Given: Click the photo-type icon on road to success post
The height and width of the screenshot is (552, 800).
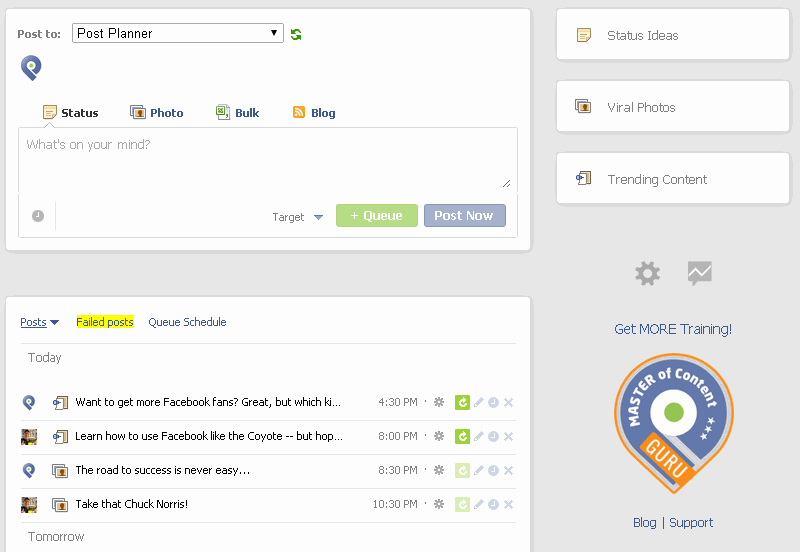Looking at the screenshot, I should click(x=60, y=470).
